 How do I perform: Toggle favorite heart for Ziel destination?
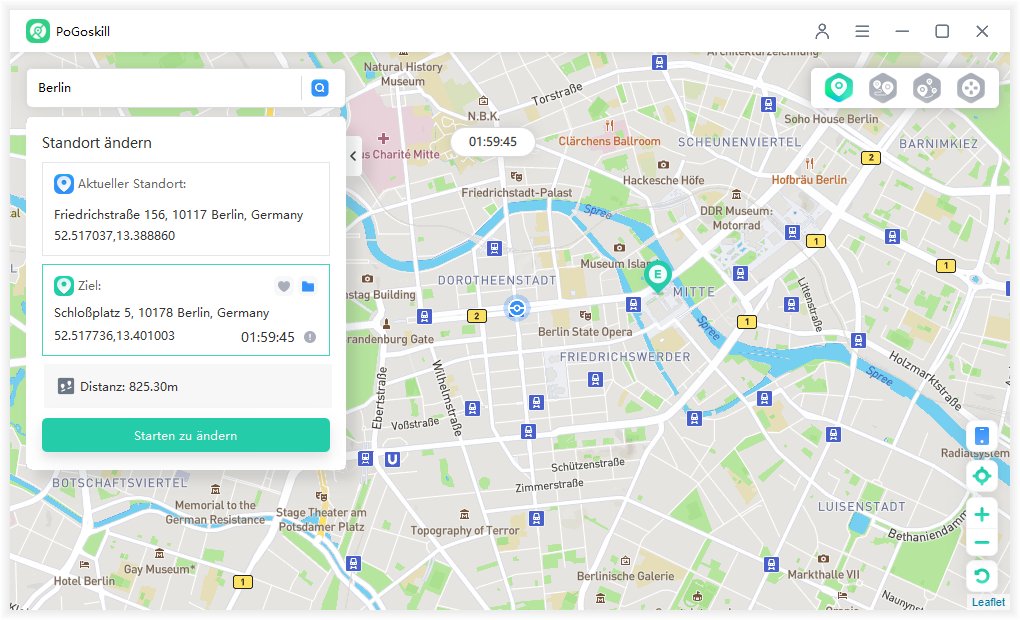pyautogui.click(x=284, y=287)
